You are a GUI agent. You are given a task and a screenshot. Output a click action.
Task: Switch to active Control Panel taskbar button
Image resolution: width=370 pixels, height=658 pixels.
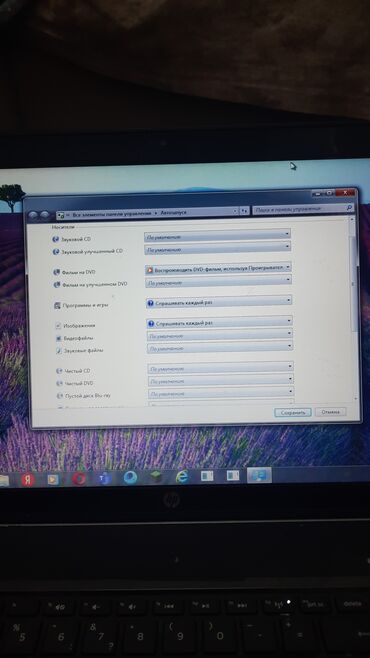pyautogui.click(x=259, y=475)
